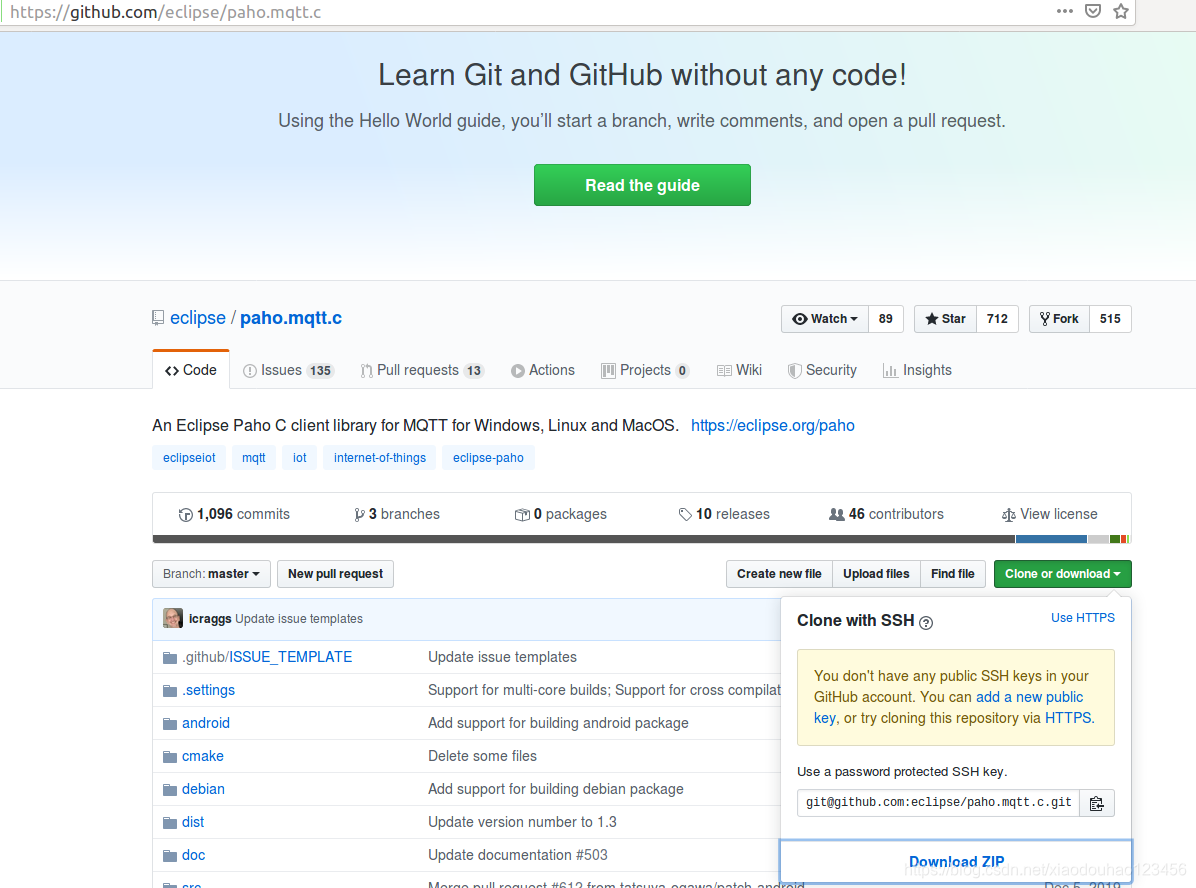Open the eclipse owner link
The height and width of the screenshot is (888, 1196).
[198, 317]
